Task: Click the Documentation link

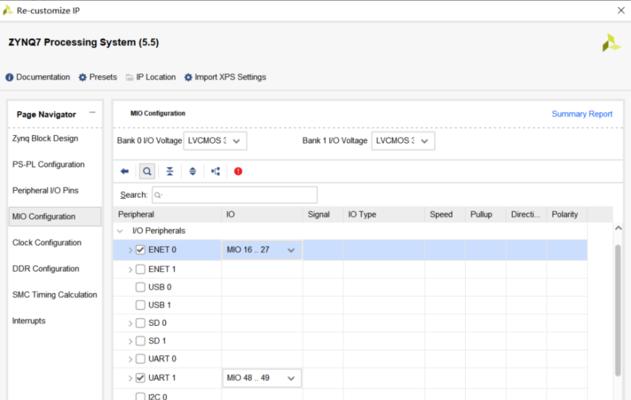Action: [43, 77]
